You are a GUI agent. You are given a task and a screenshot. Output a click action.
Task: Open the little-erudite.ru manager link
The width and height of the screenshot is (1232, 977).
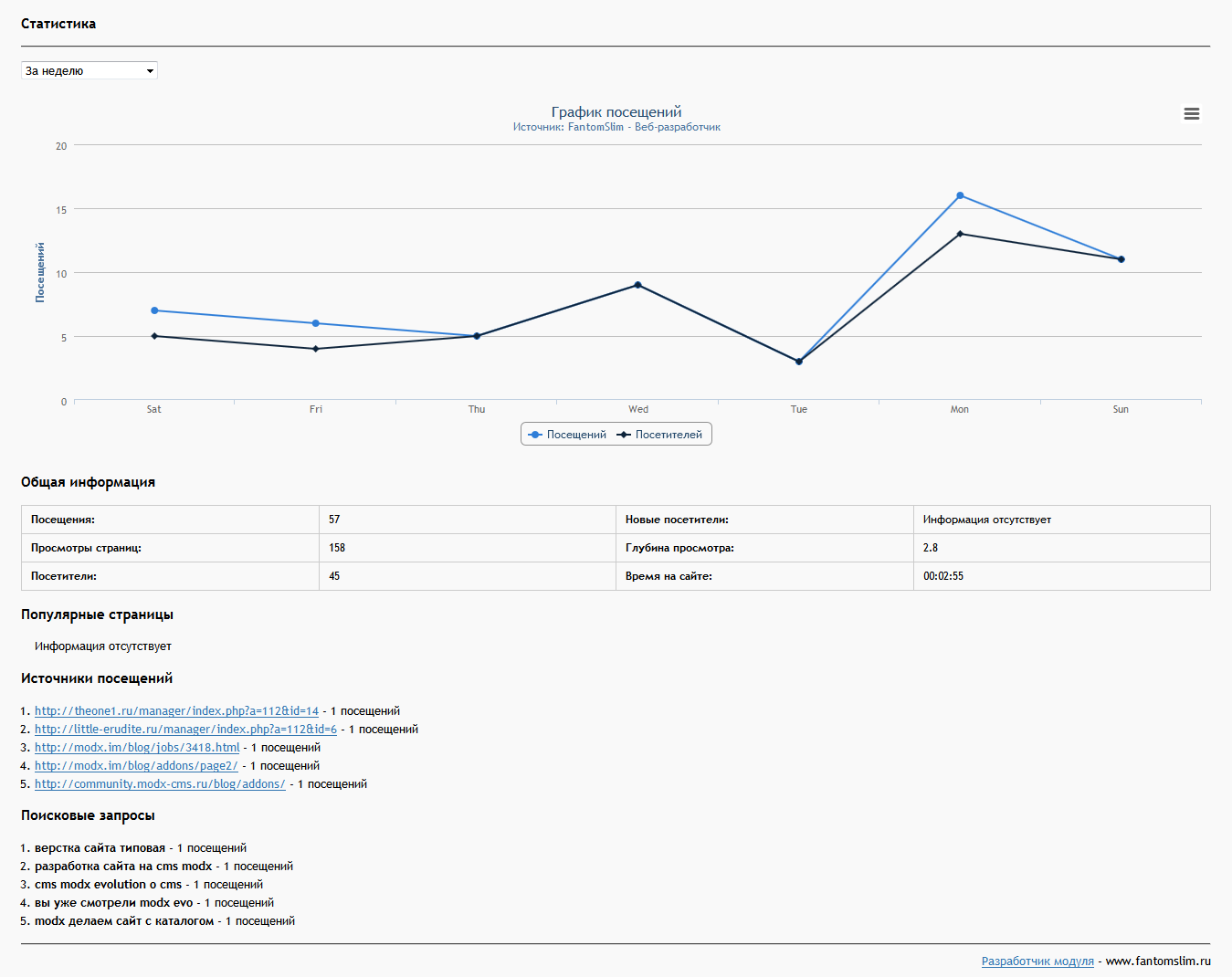point(186,730)
